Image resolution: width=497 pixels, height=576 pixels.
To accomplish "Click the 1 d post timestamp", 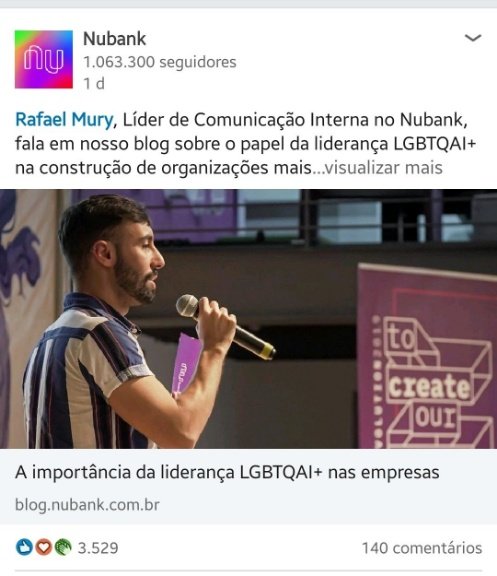I will coord(94,83).
